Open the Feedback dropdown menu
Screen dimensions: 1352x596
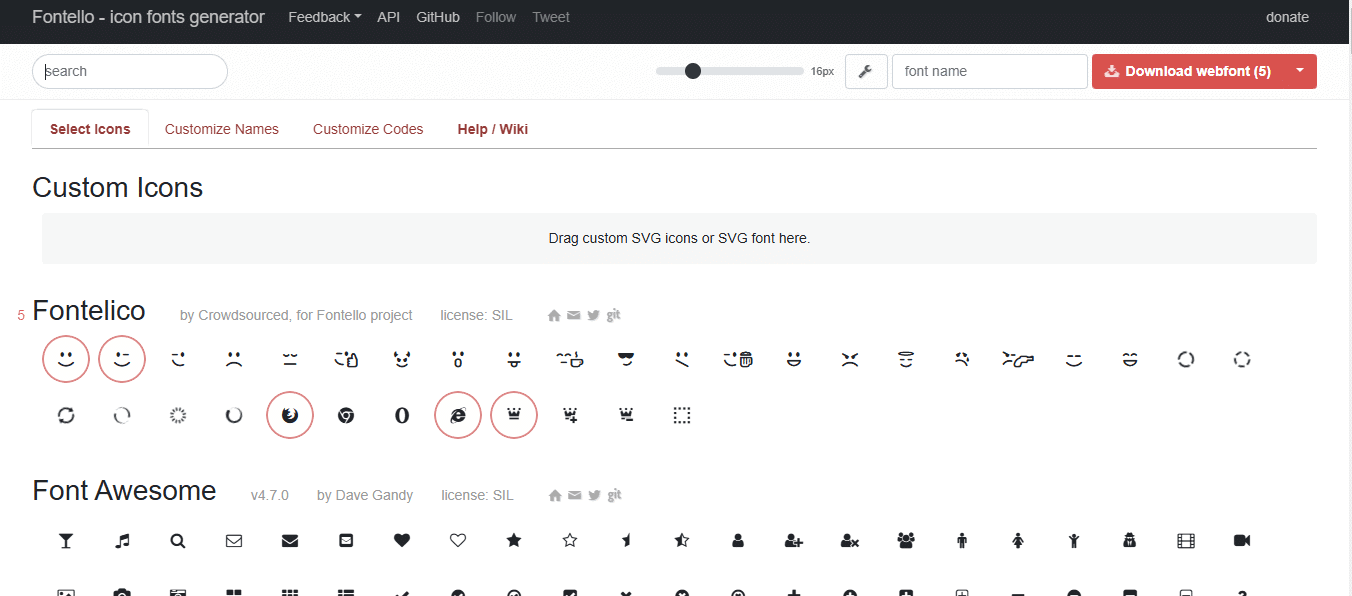point(324,17)
